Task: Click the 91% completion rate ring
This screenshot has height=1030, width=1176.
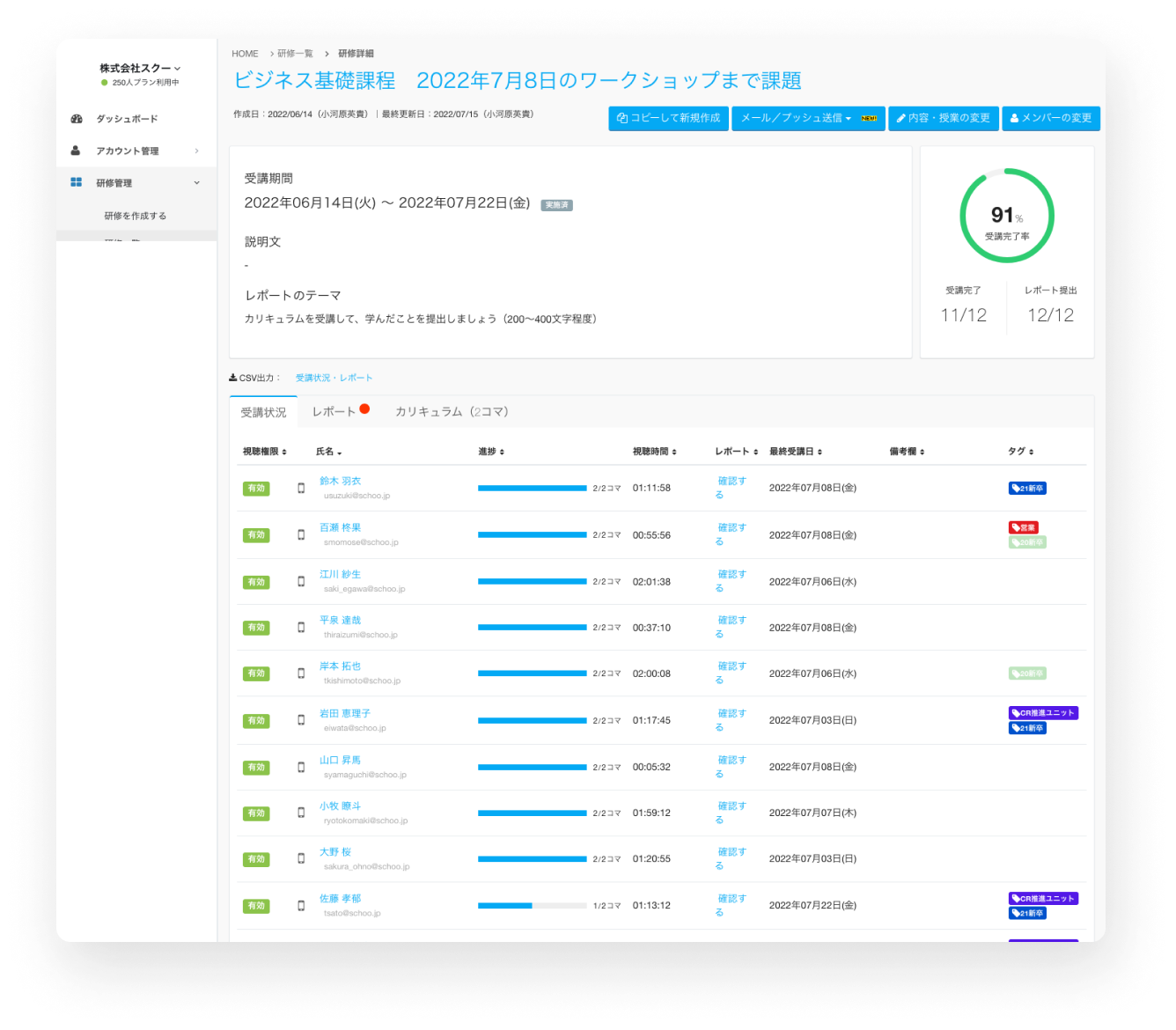Action: [1007, 216]
